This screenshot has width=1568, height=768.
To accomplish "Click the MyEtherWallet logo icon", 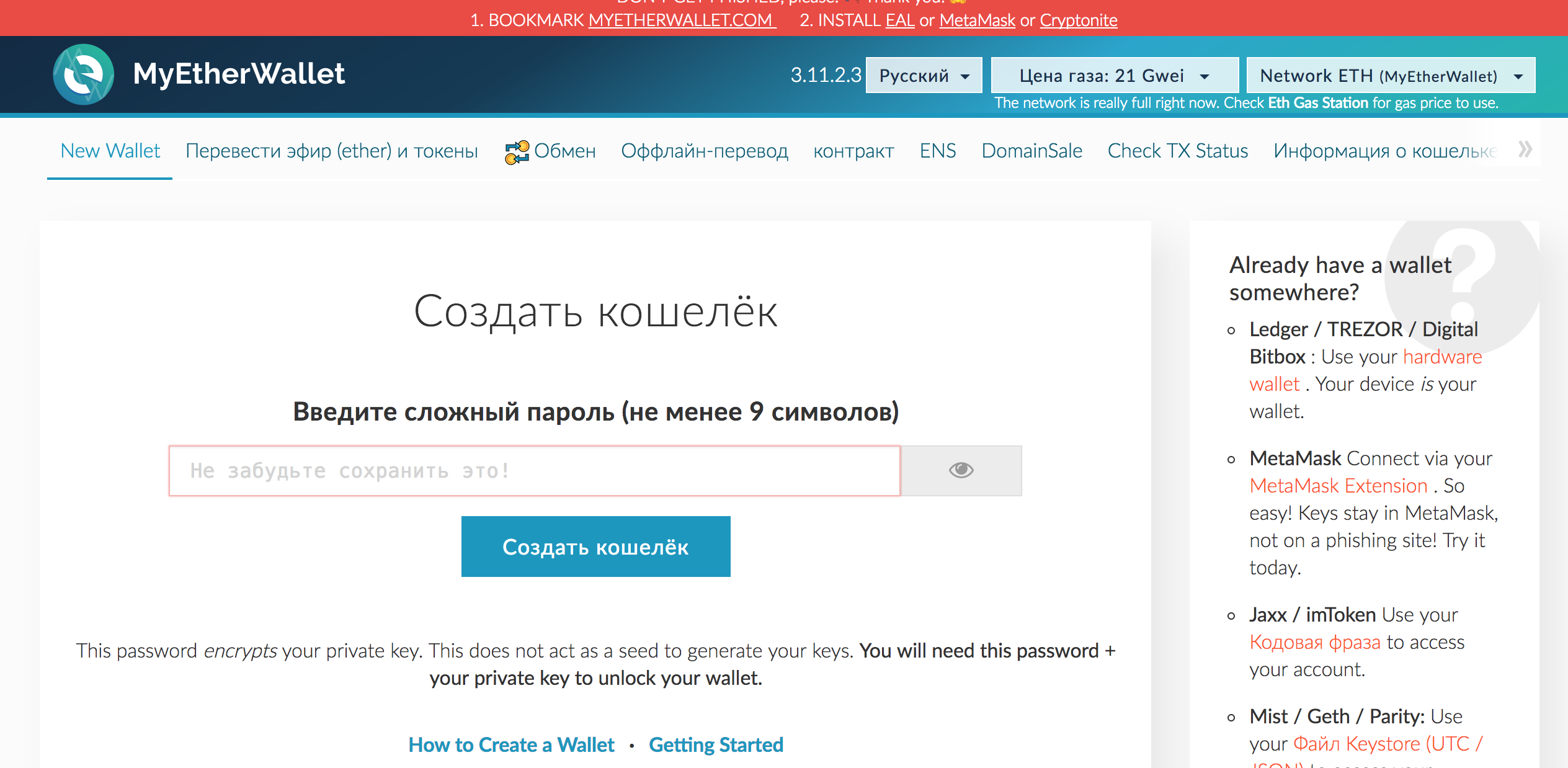I will coord(84,74).
